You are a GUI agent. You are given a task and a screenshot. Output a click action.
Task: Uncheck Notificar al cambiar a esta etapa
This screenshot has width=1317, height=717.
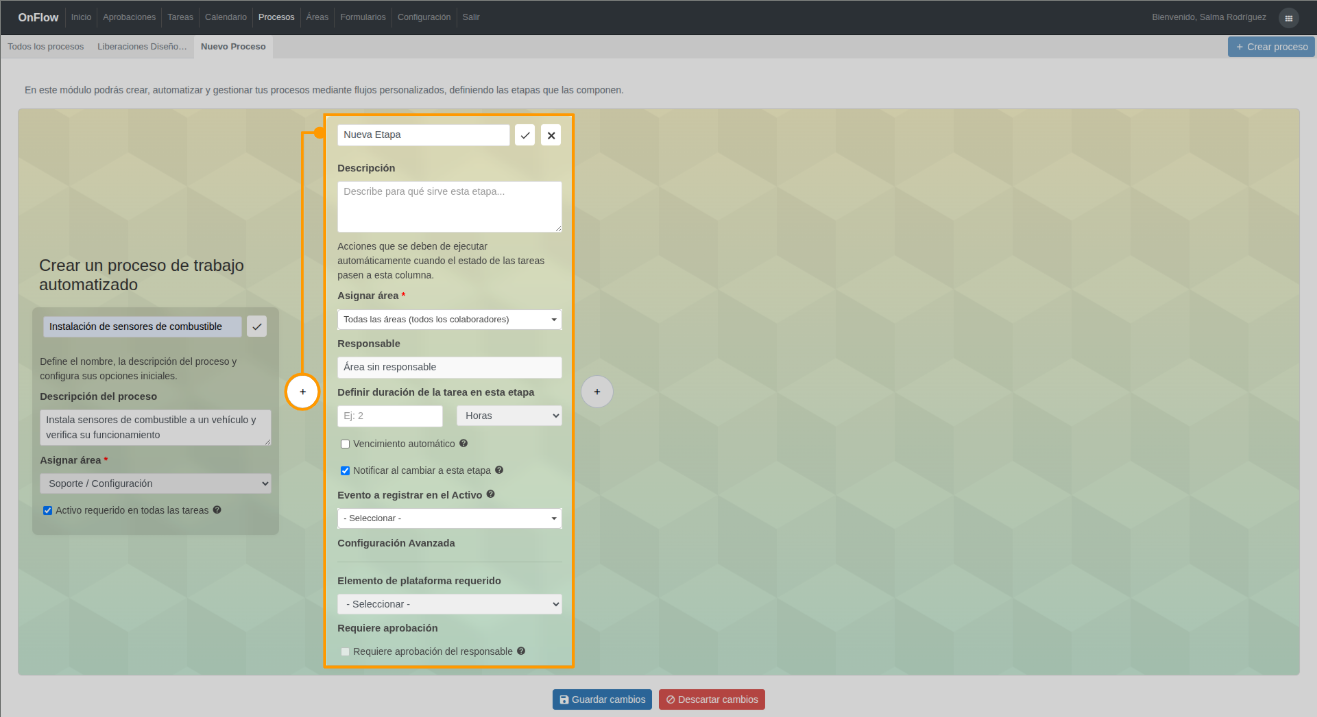[345, 470]
